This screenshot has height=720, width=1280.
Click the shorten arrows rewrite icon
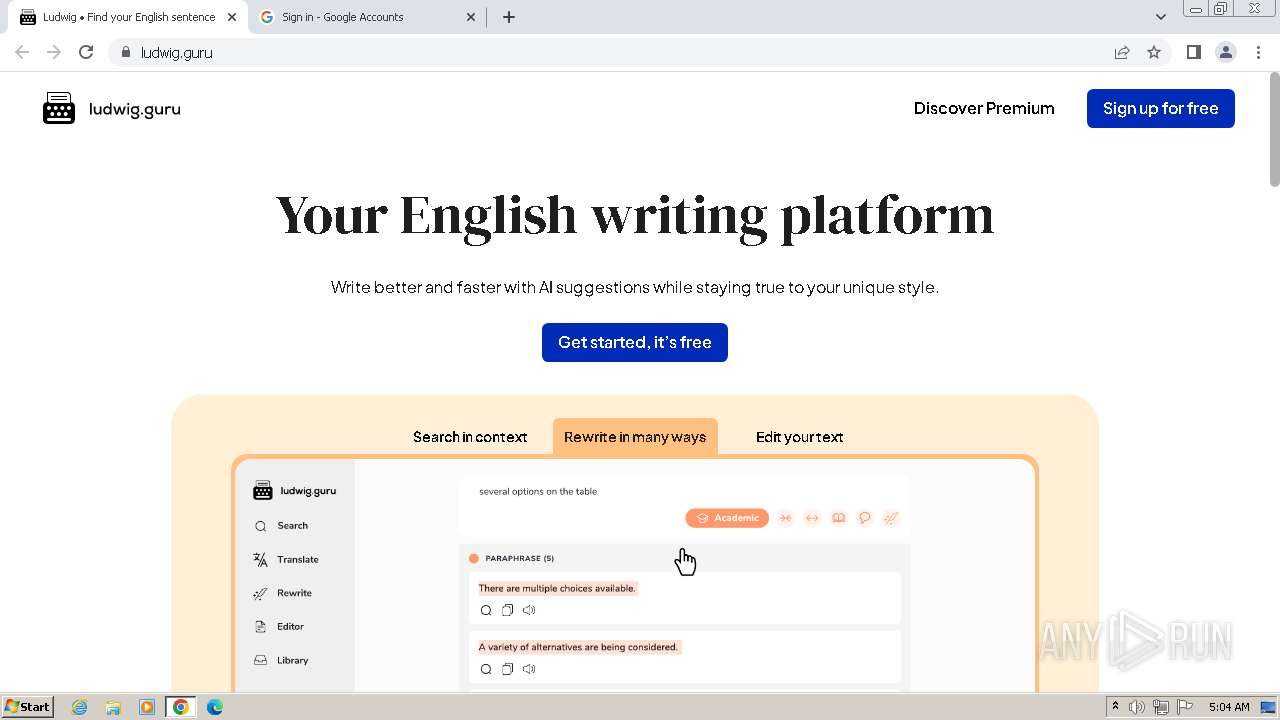pos(786,518)
